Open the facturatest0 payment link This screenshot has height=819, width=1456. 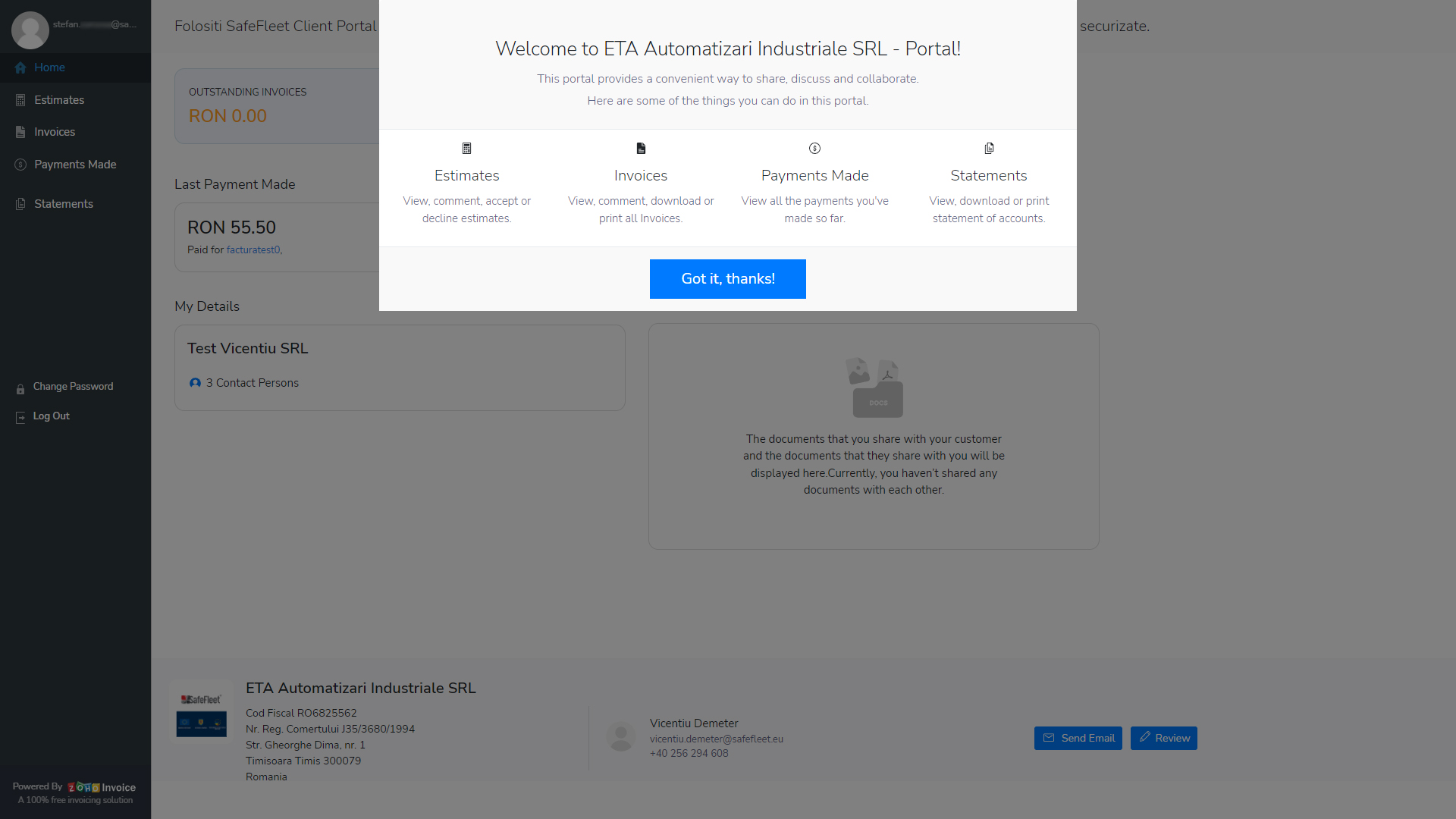click(253, 249)
